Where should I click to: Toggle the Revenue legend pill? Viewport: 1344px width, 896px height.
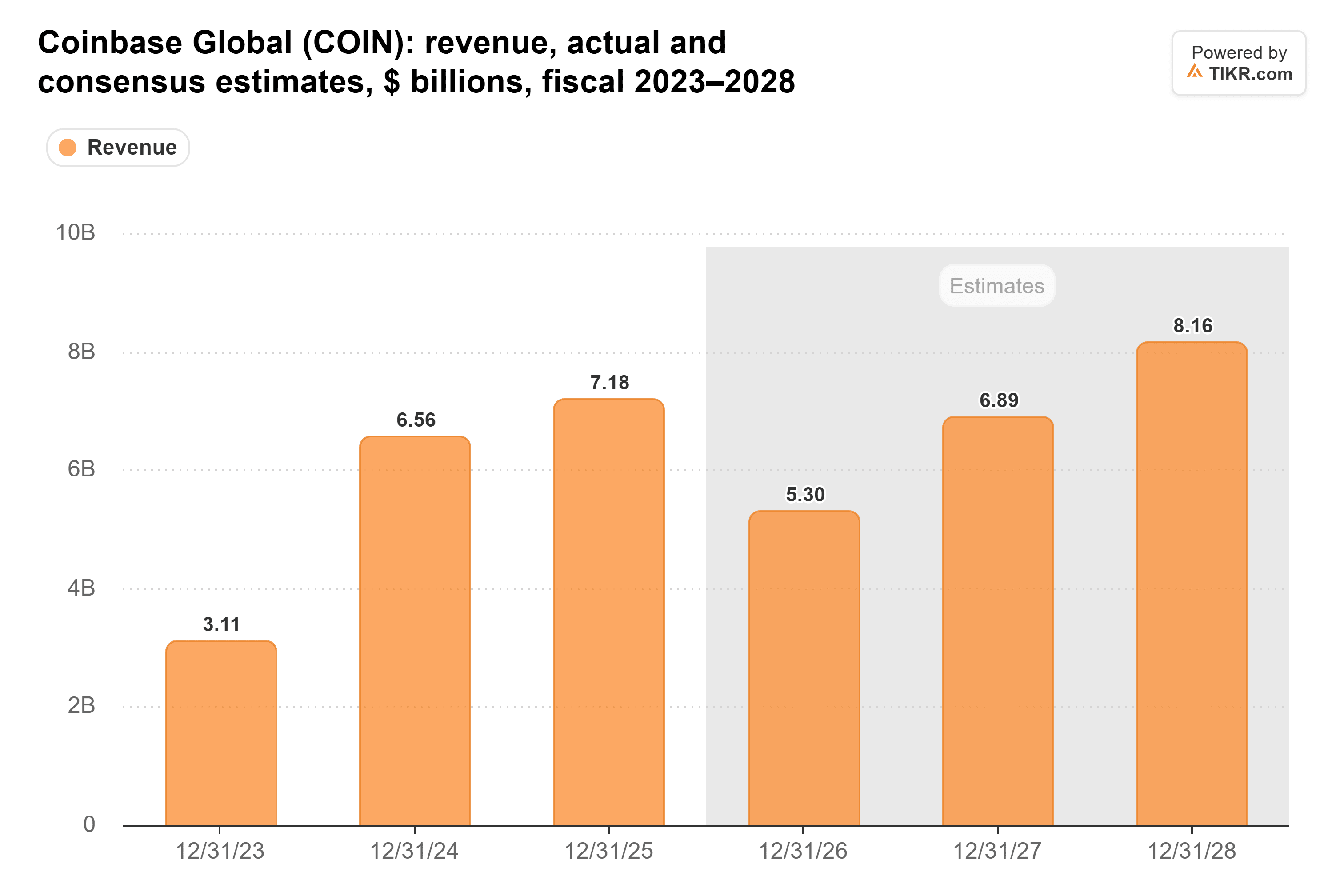(x=118, y=148)
